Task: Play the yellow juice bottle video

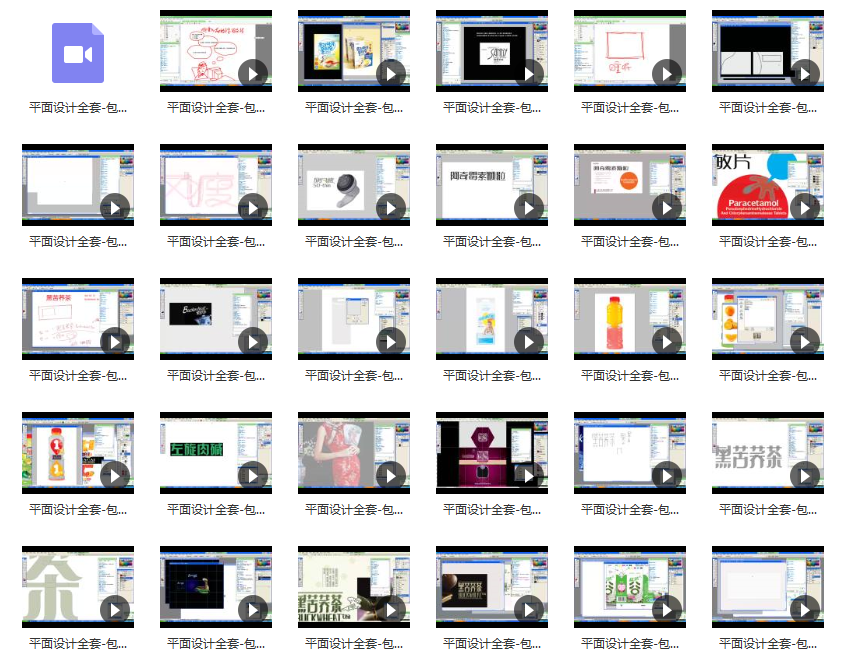Action: pyautogui.click(x=666, y=341)
